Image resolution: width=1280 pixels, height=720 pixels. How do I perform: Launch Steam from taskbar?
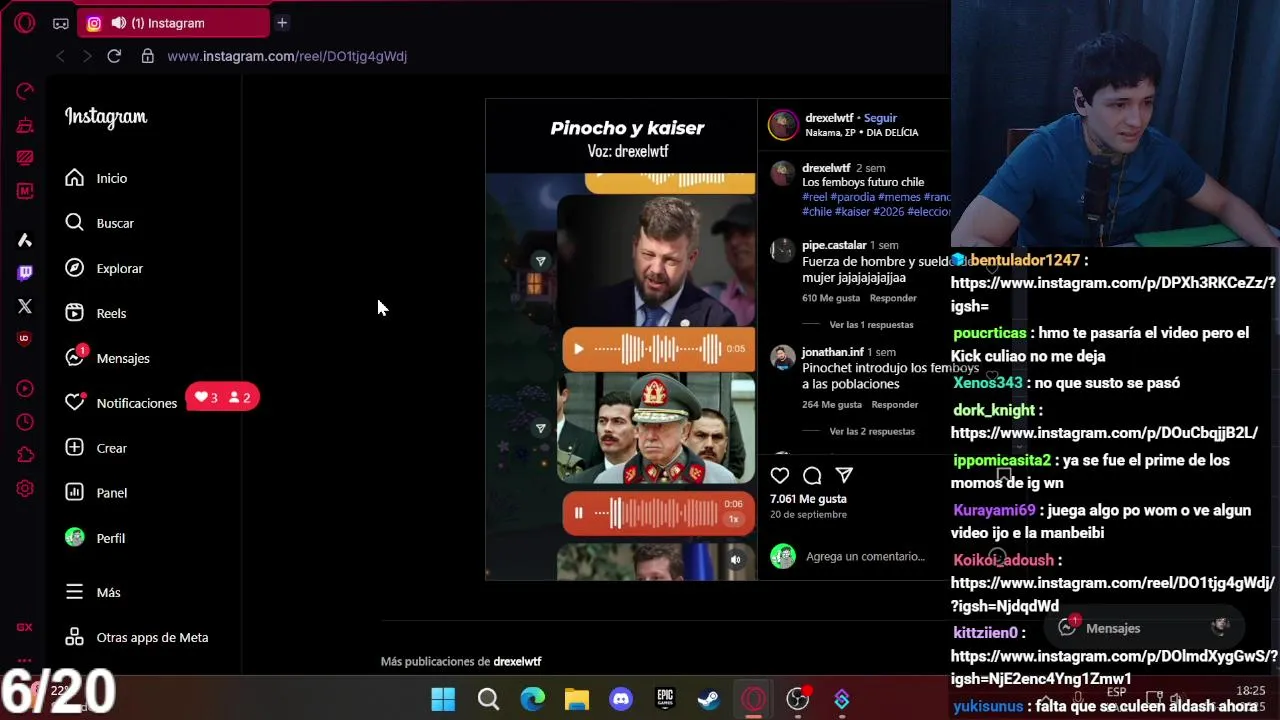pyautogui.click(x=709, y=699)
